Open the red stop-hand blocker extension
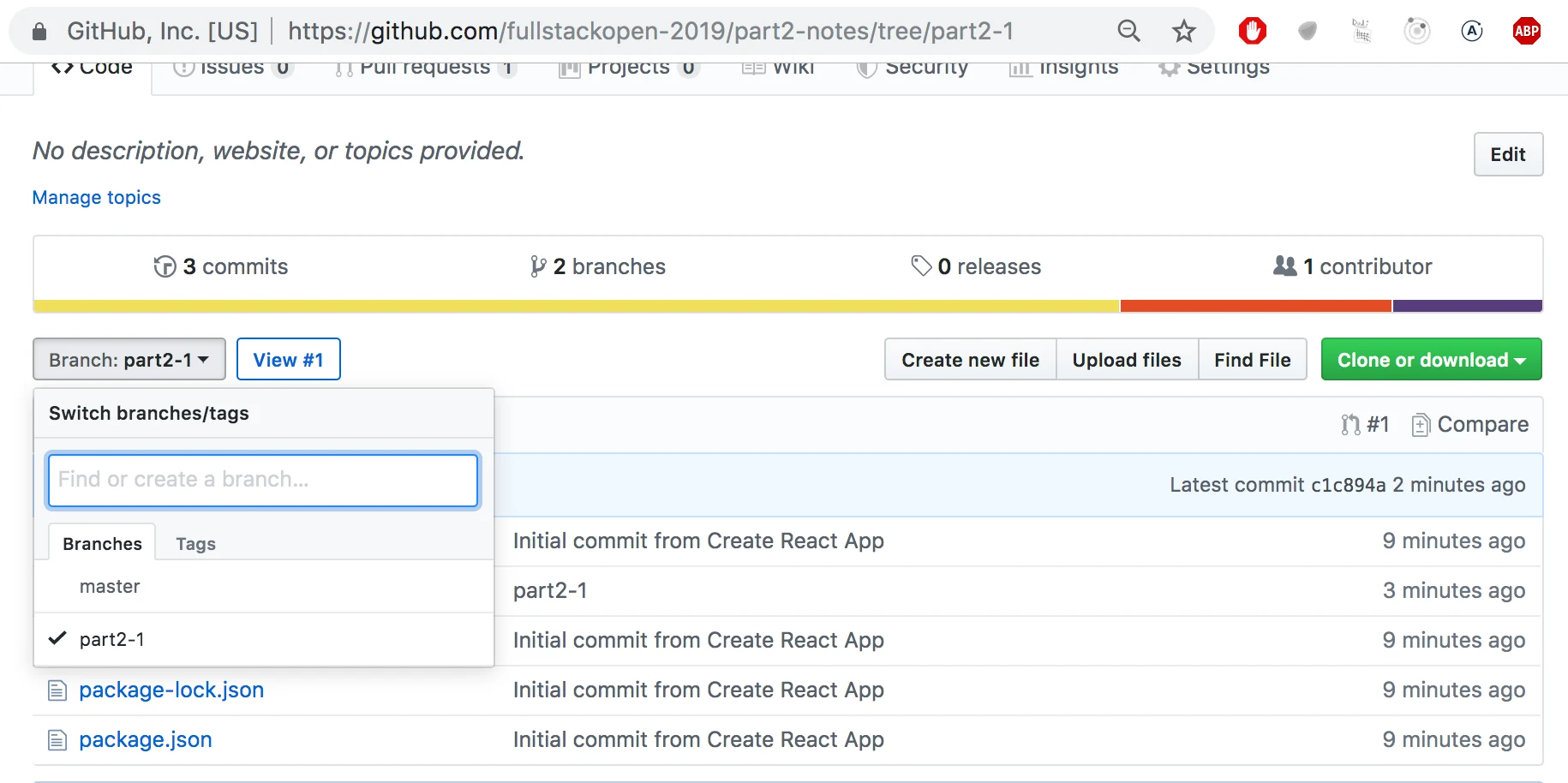This screenshot has height=783, width=1568. coord(1252,31)
